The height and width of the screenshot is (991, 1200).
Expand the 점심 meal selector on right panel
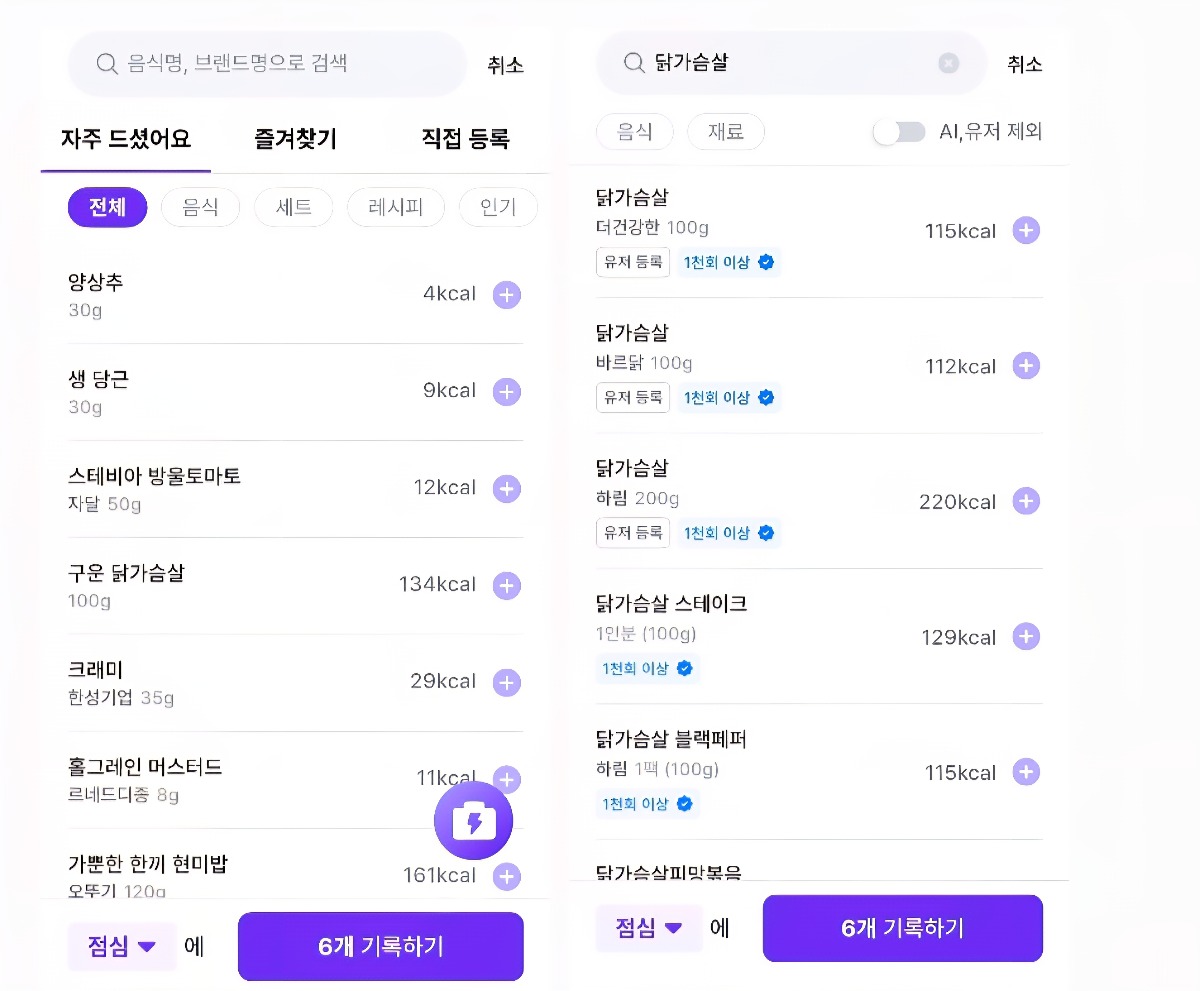click(x=649, y=928)
